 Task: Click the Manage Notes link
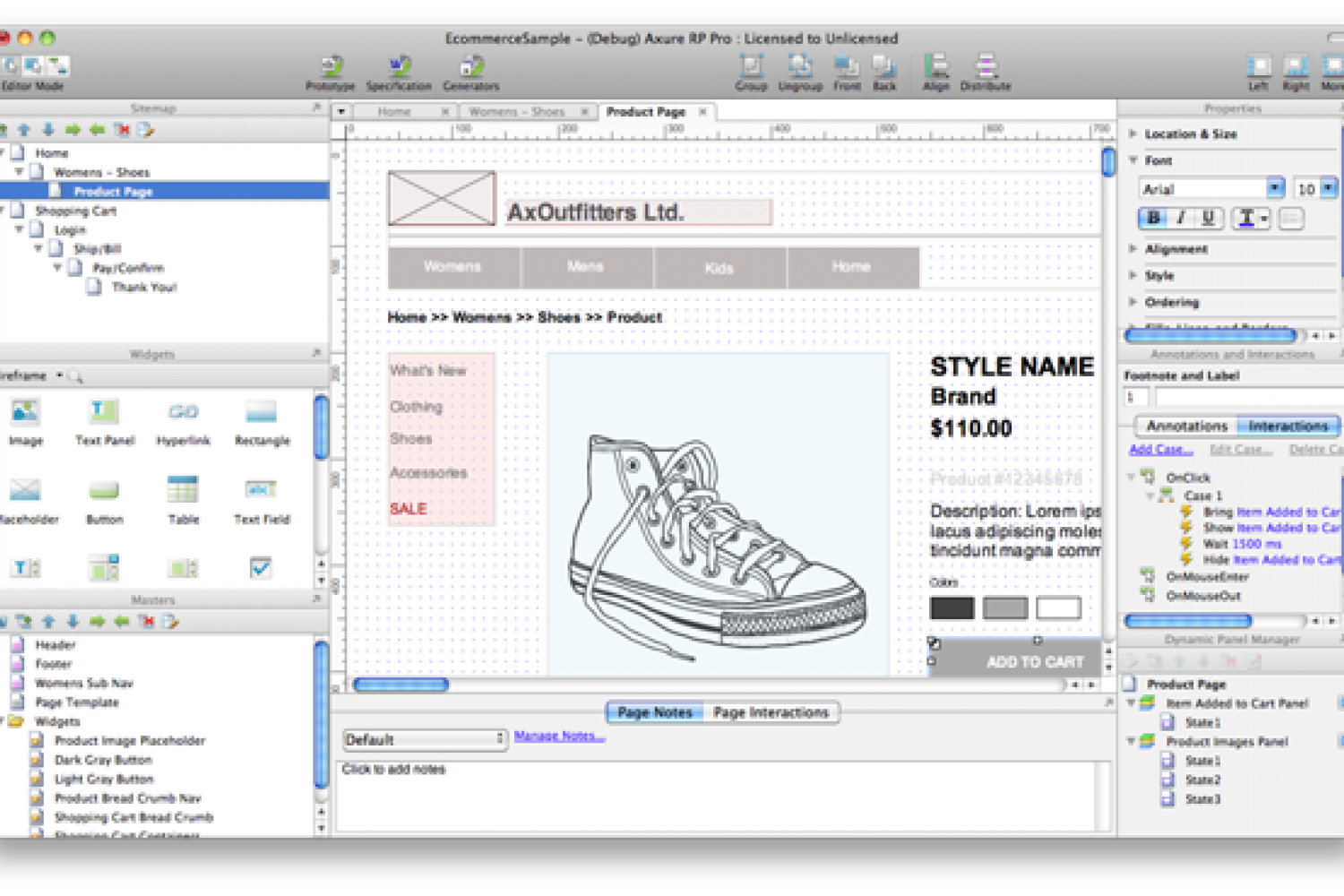tap(559, 737)
